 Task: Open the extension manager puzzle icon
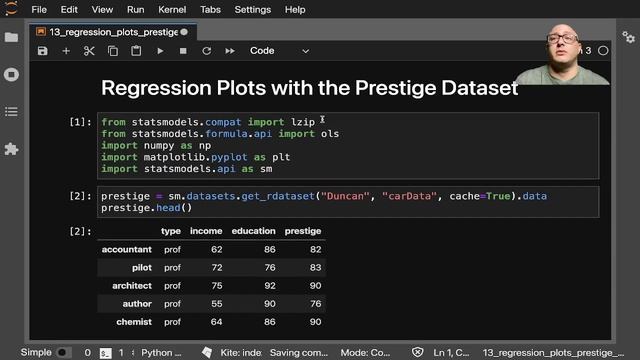click(11, 149)
